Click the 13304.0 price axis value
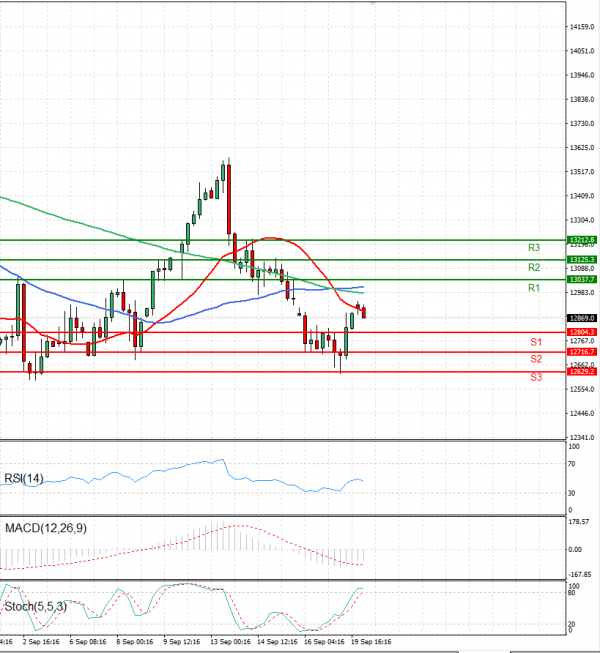Image resolution: width=600 pixels, height=653 pixels. click(x=582, y=220)
